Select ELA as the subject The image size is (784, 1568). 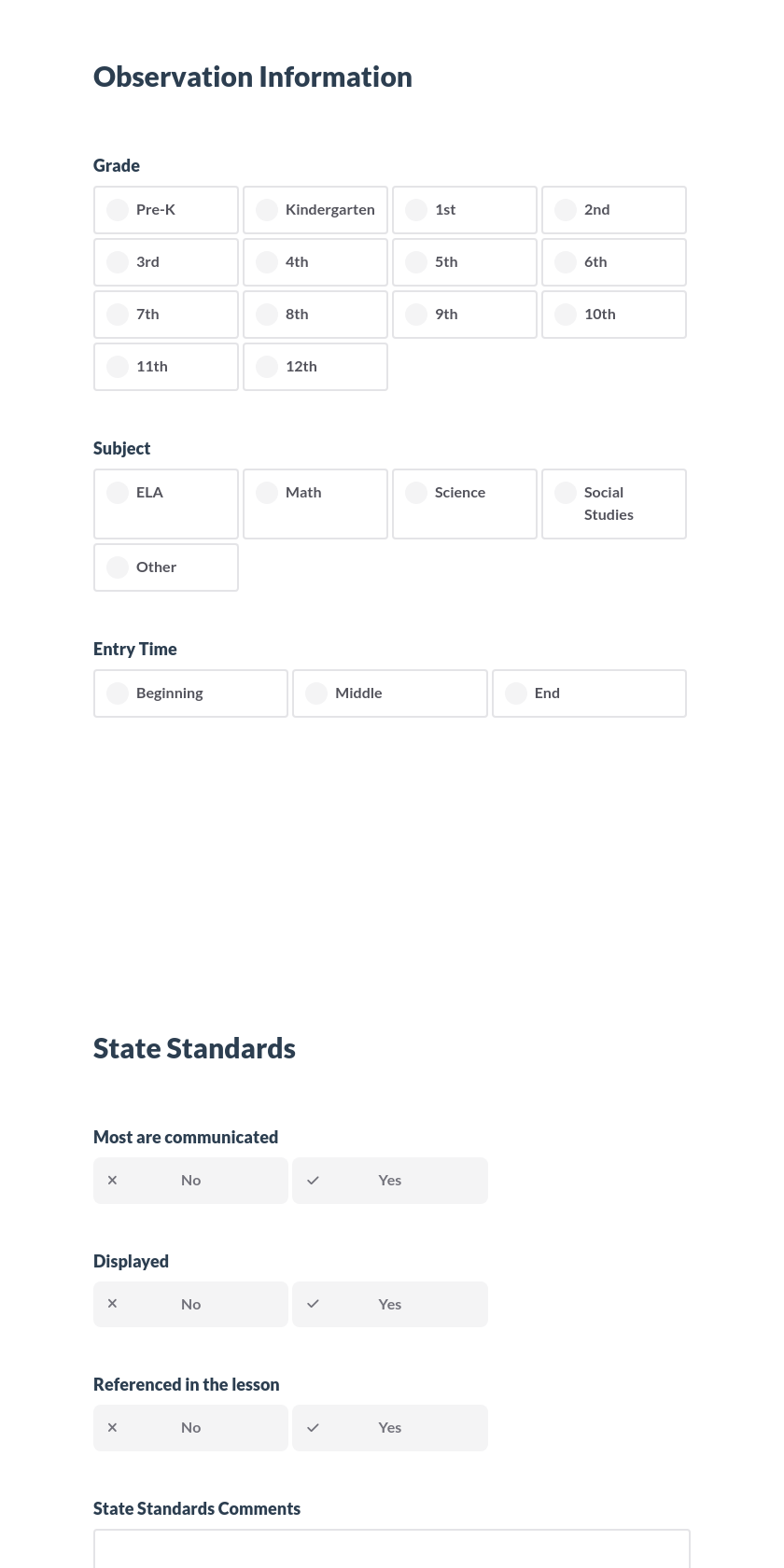[x=165, y=503]
